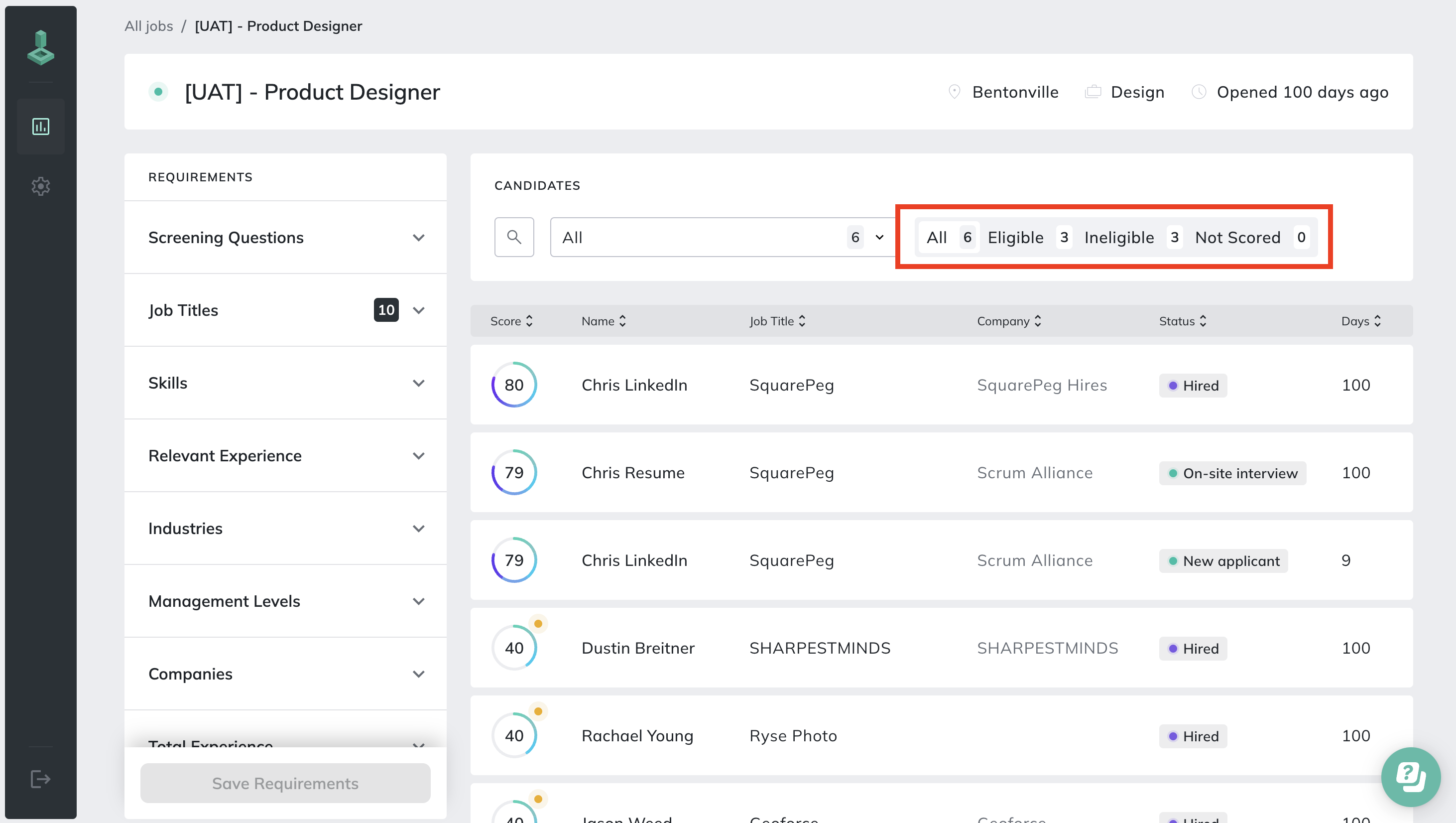Viewport: 1456px width, 823px height.
Task: Click the Job Titles count badge 10
Action: tap(386, 310)
